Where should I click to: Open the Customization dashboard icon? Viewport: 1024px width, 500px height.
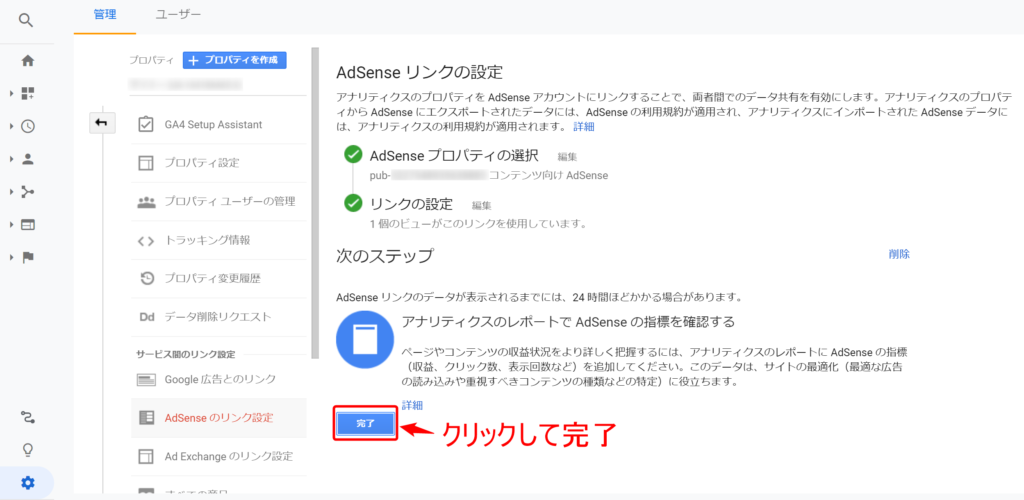[x=27, y=93]
